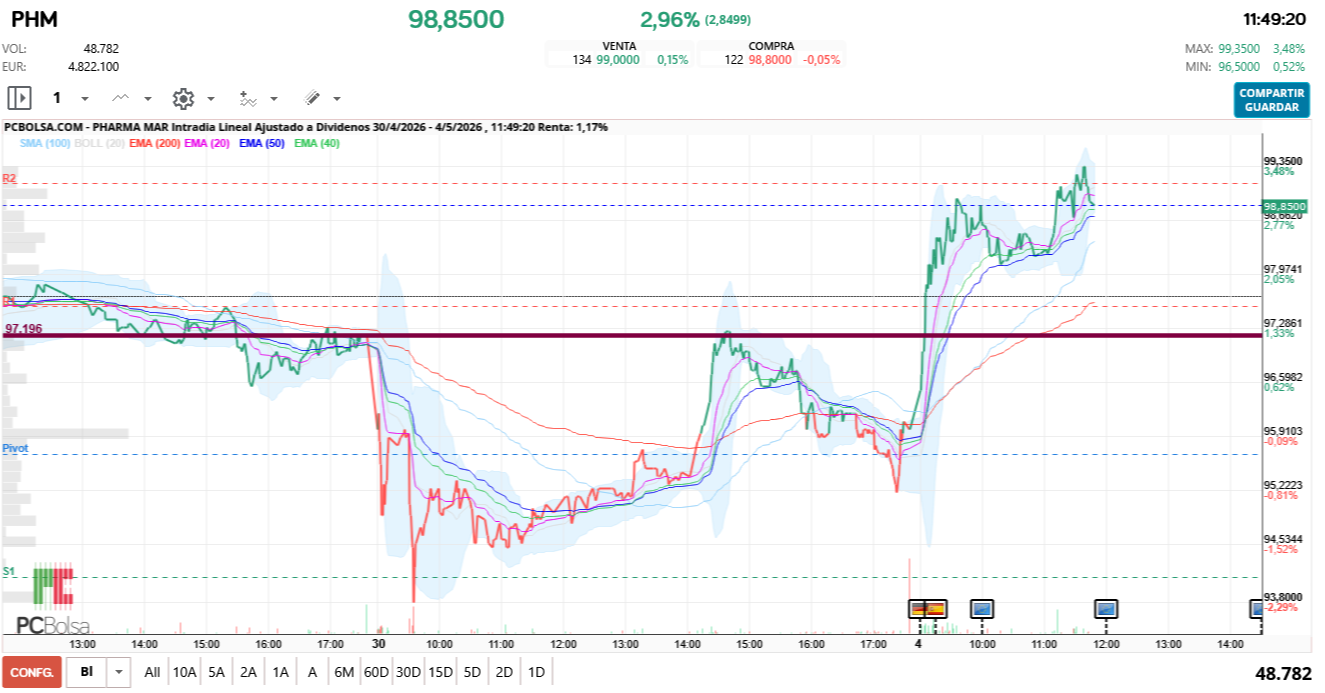Expand the settings gear dropdown arrow
This screenshot has height=693, width=1325.
coord(210,99)
